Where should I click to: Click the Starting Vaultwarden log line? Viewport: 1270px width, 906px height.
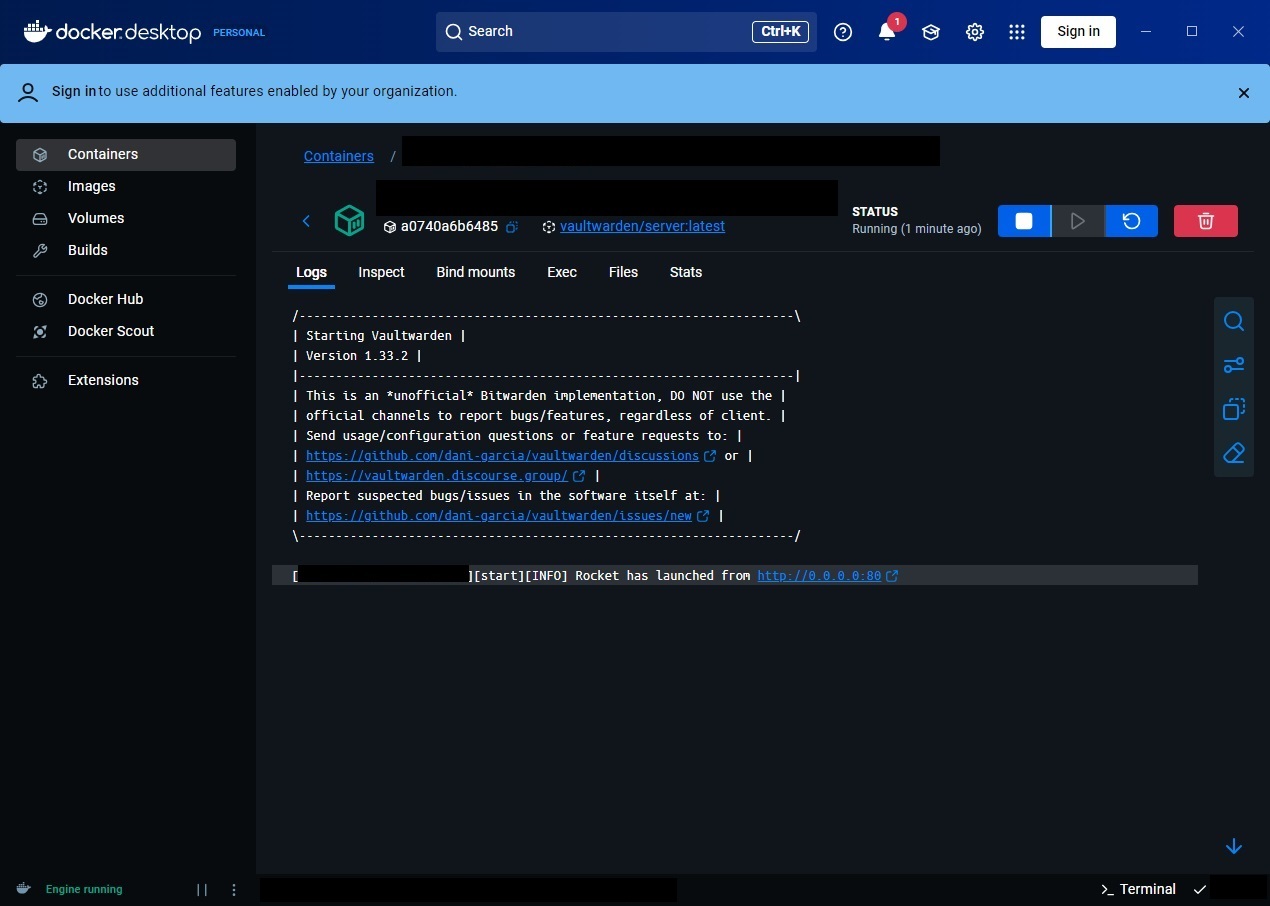coord(379,336)
